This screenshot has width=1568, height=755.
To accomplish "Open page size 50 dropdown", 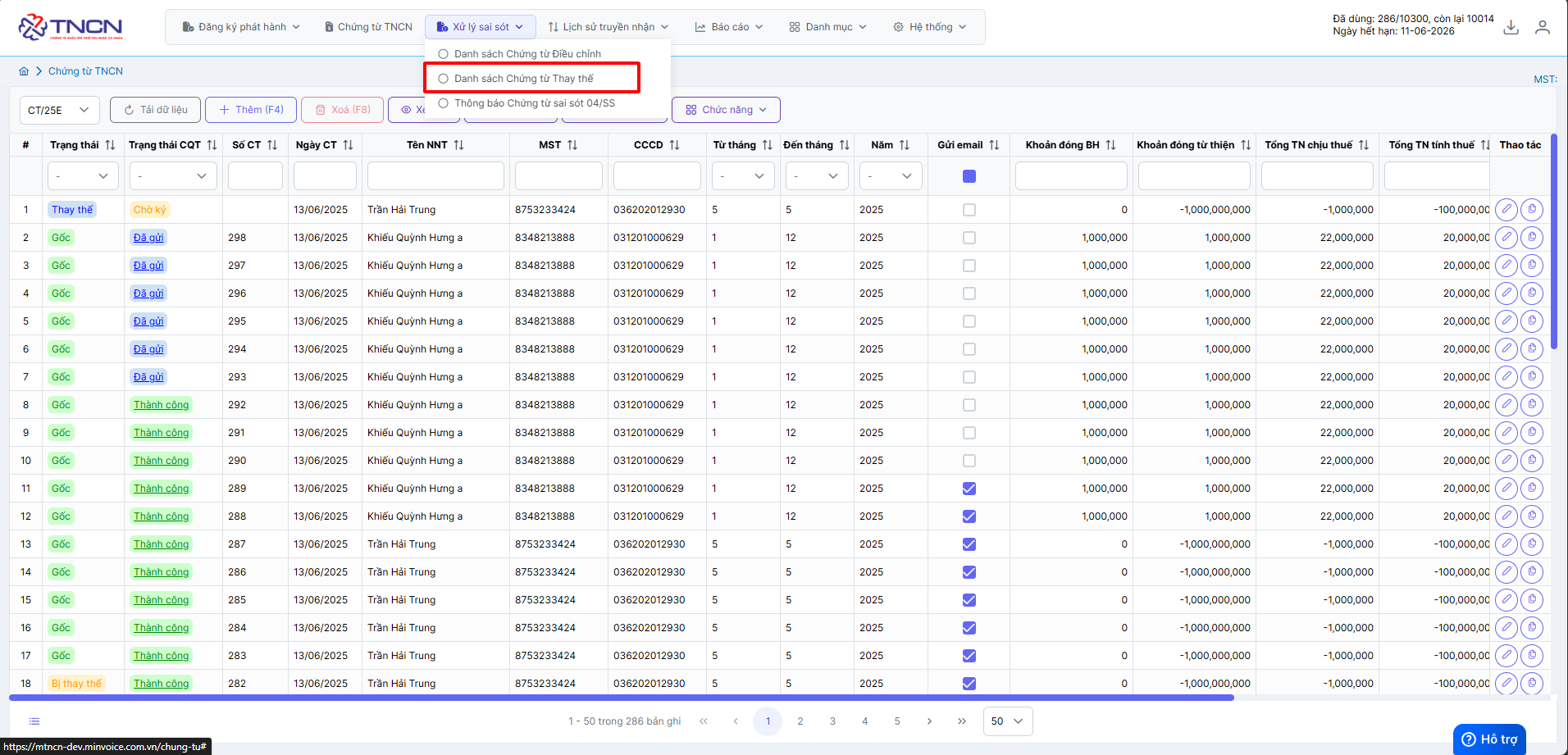I will click(x=1008, y=721).
